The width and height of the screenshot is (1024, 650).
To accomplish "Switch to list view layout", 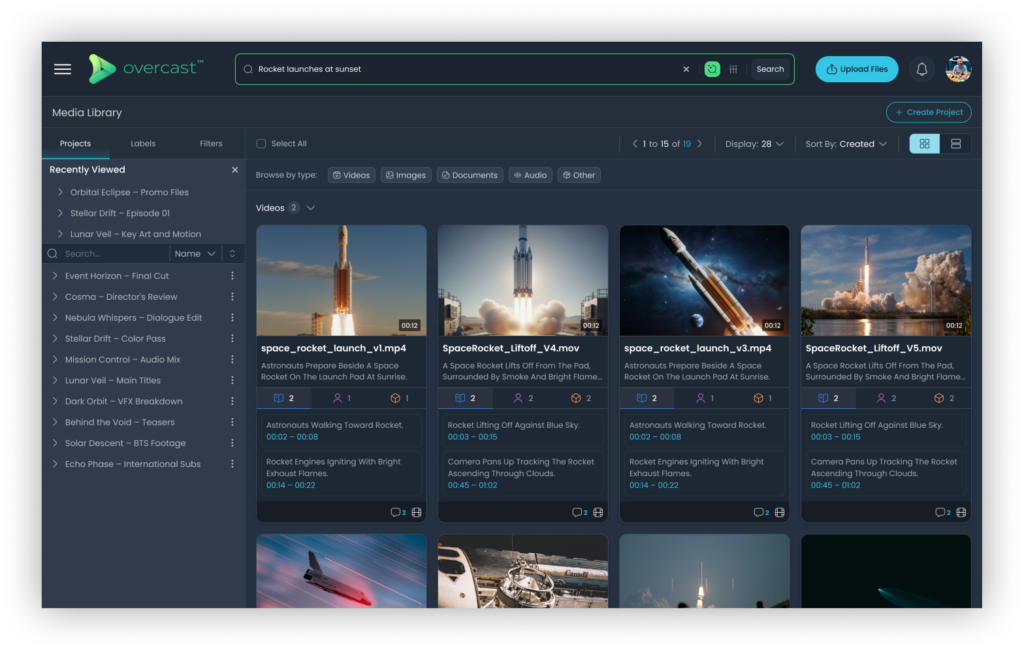I will pyautogui.click(x=955, y=144).
